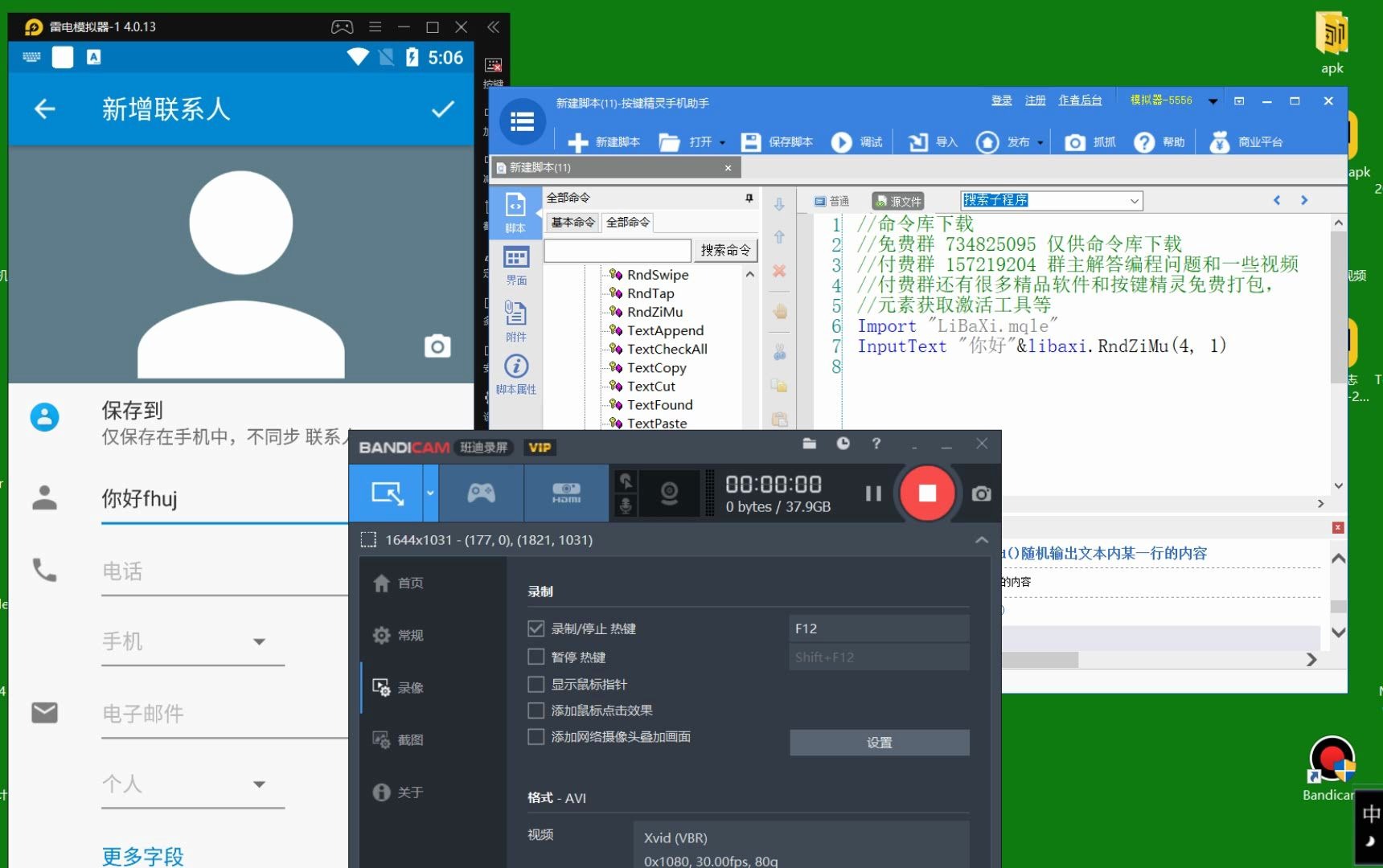This screenshot has height=868, width=1383.
Task: Switch to the 全部命令 tab
Action: tap(628, 222)
